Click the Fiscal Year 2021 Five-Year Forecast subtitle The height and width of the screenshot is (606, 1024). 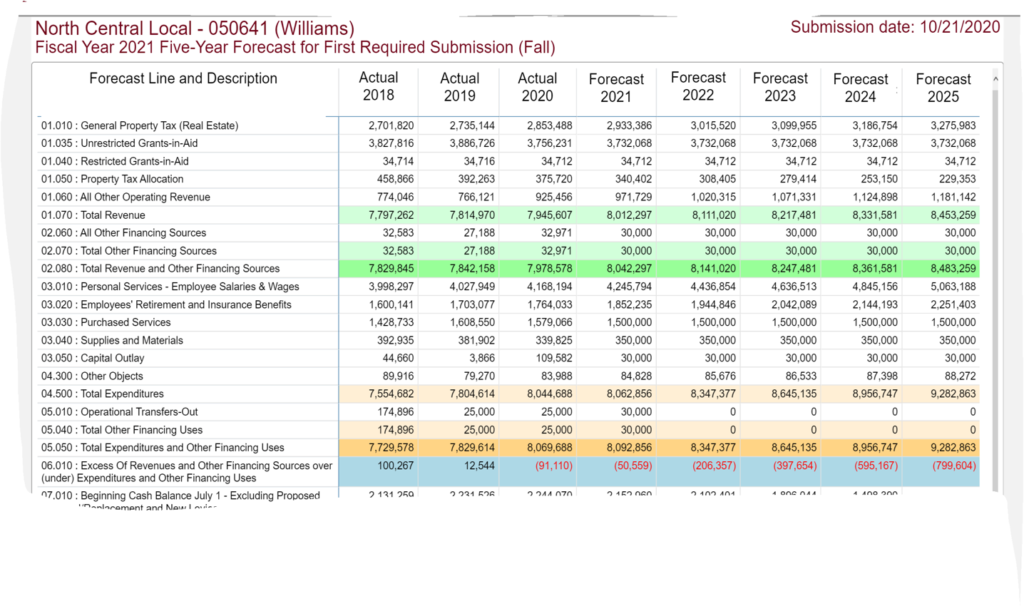pyautogui.click(x=295, y=47)
